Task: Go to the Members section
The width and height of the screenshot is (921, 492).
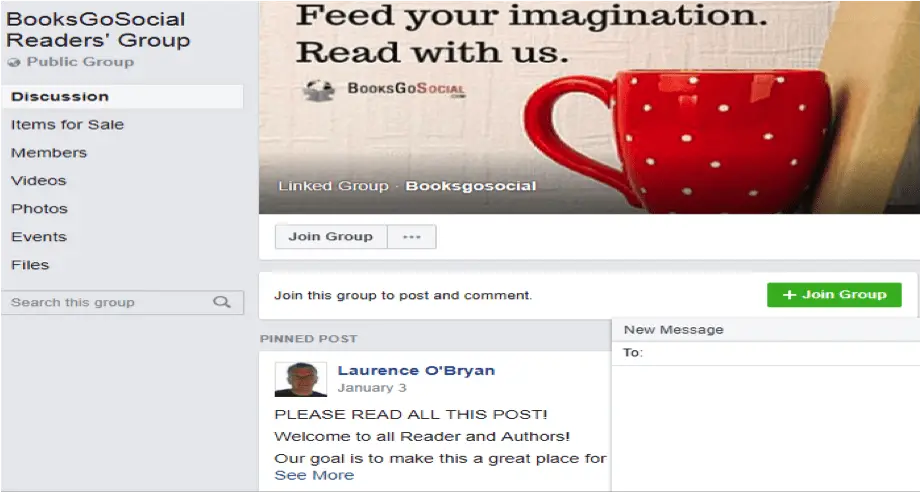Action: [49, 153]
